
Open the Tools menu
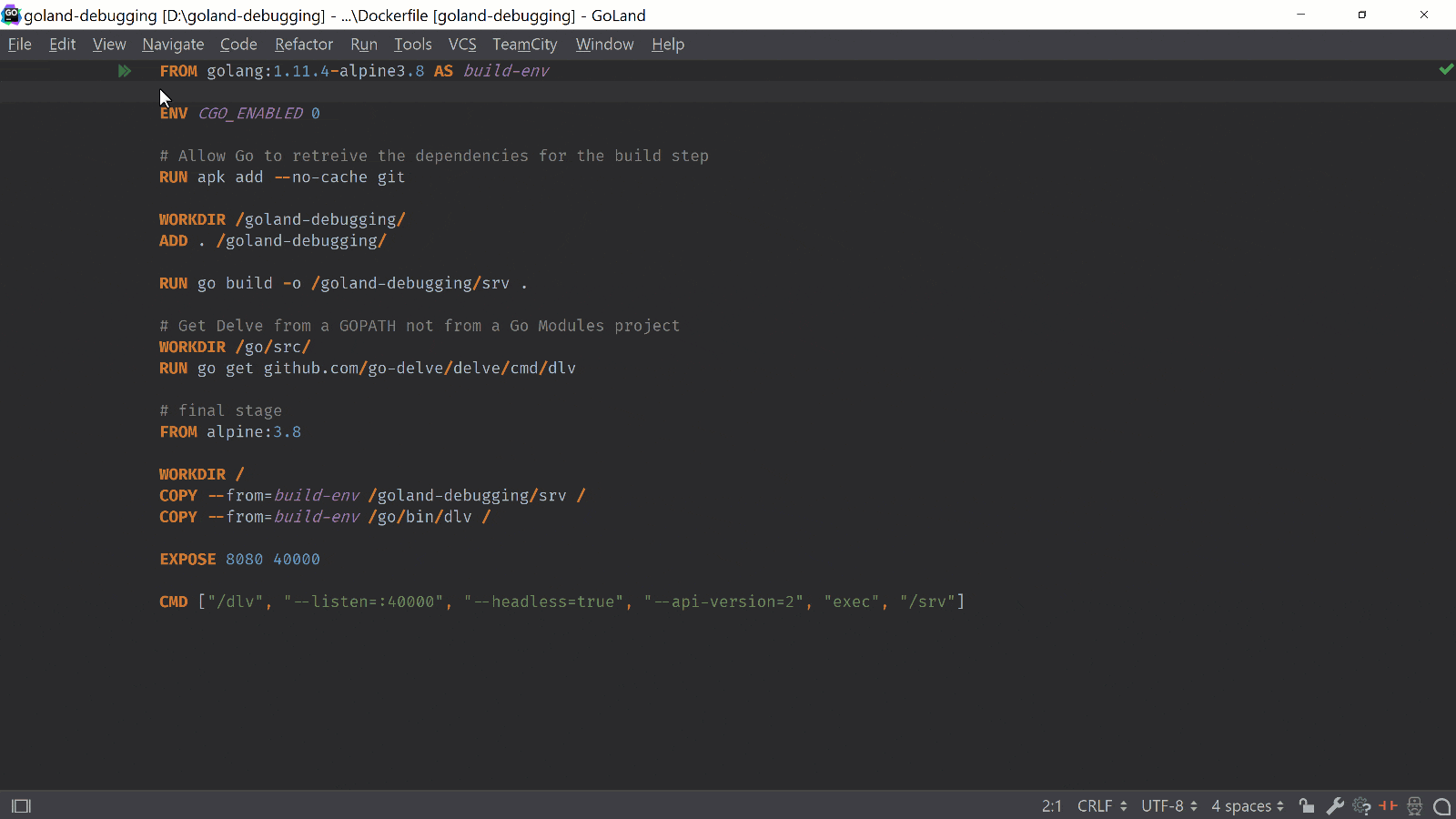coord(413,45)
